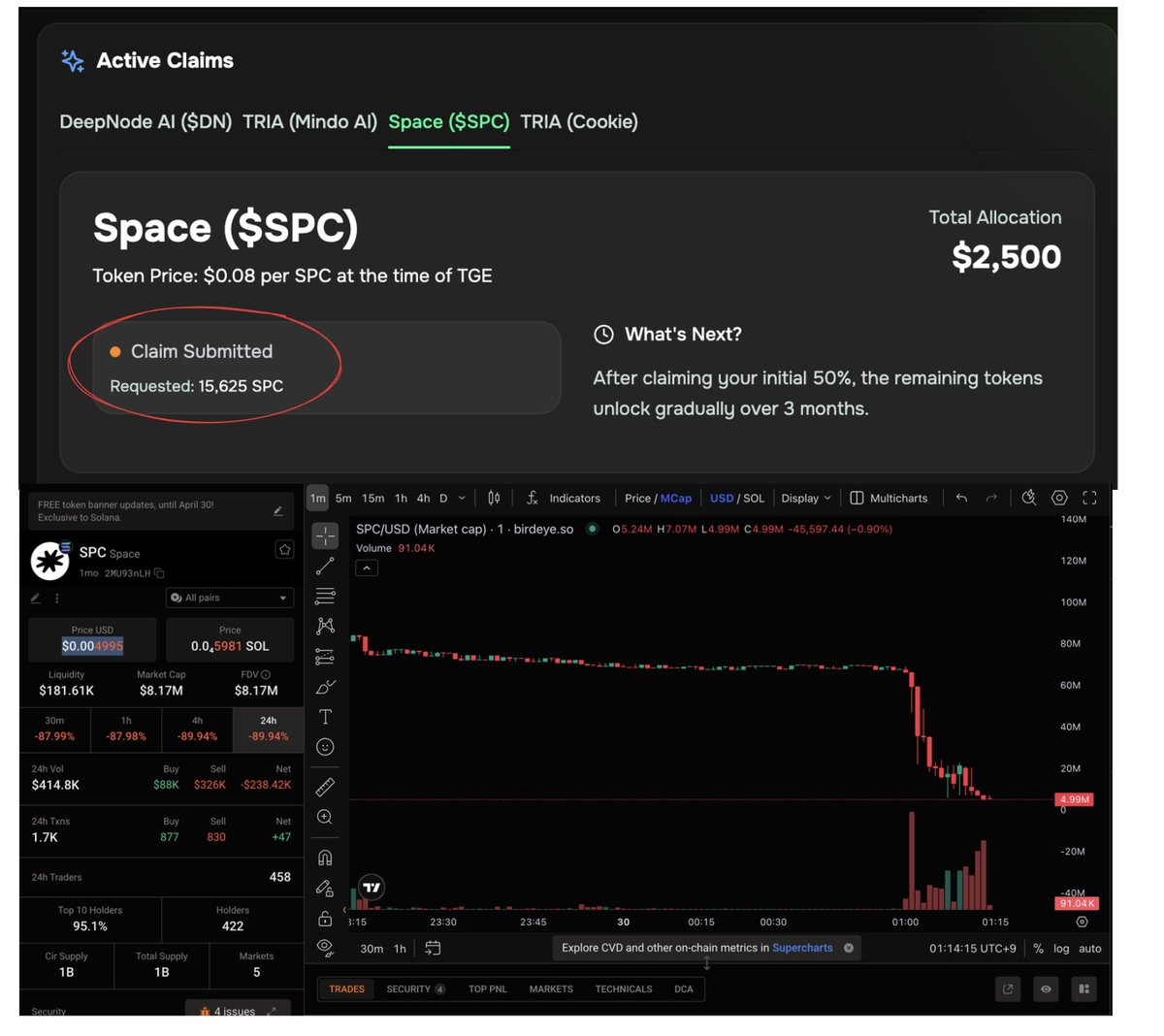
Task: Select the pattern drawing tool
Action: click(325, 626)
